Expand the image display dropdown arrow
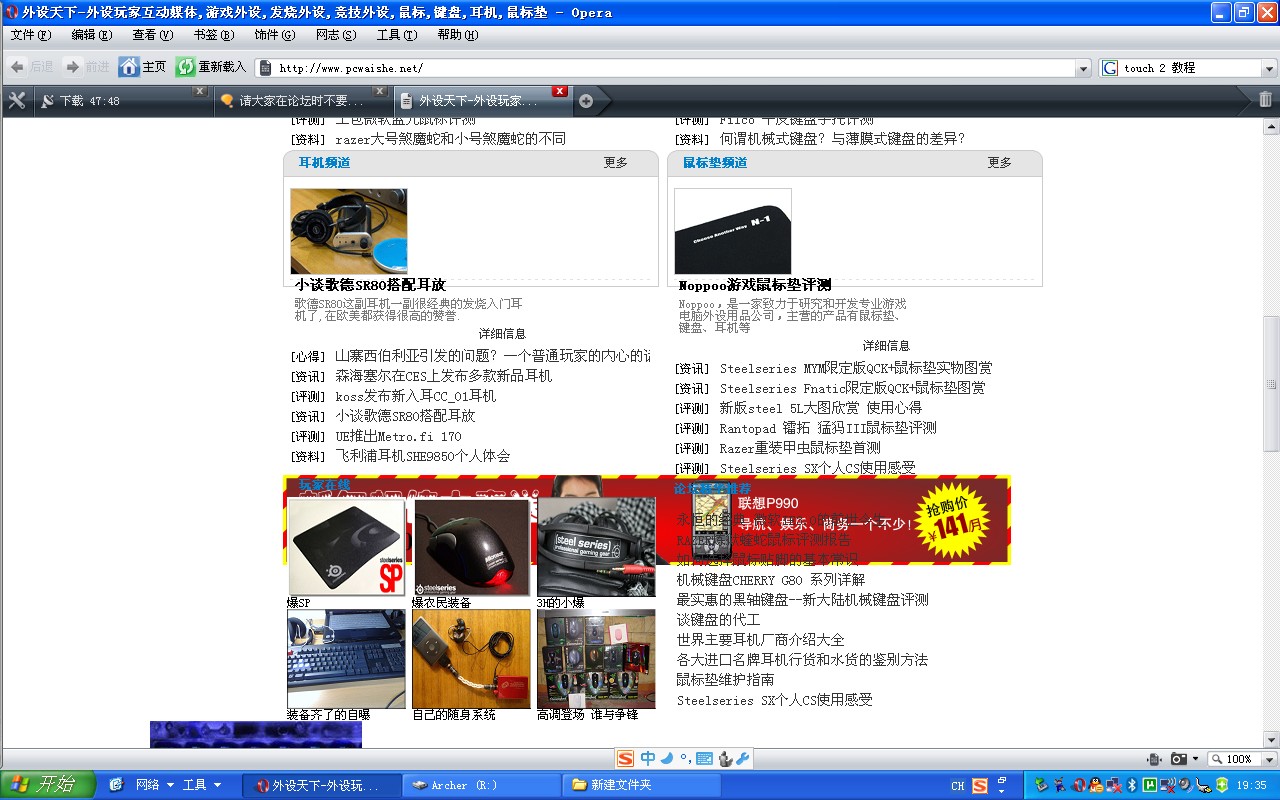Image resolution: width=1280 pixels, height=800 pixels. tap(1195, 759)
